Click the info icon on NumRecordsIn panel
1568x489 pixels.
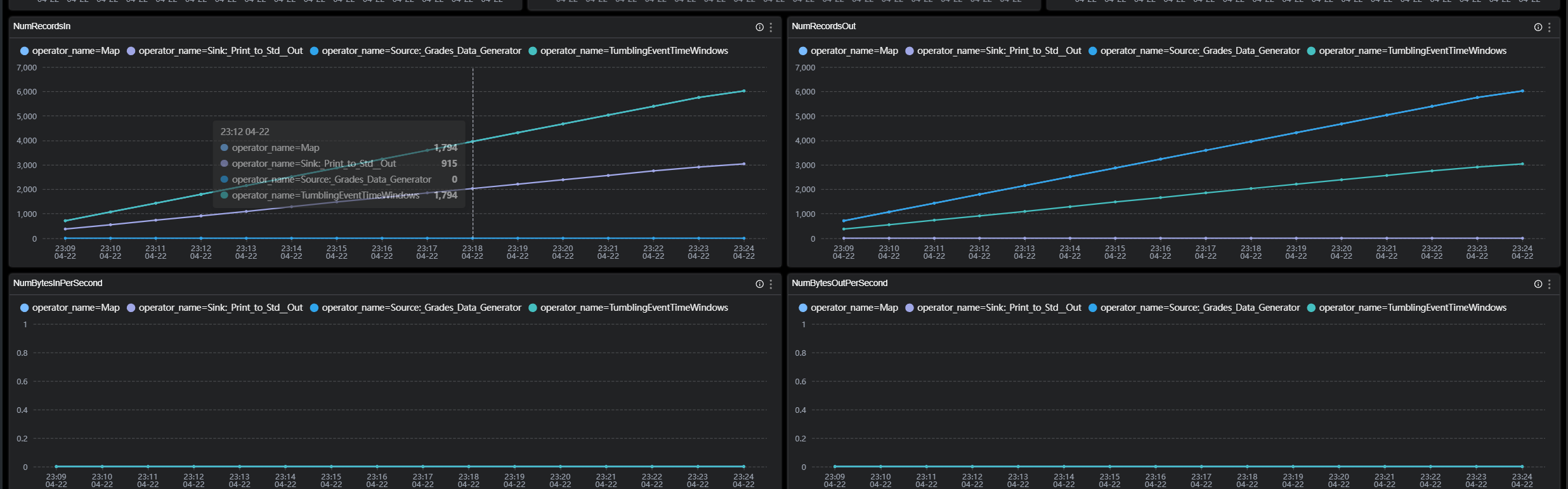tap(759, 27)
